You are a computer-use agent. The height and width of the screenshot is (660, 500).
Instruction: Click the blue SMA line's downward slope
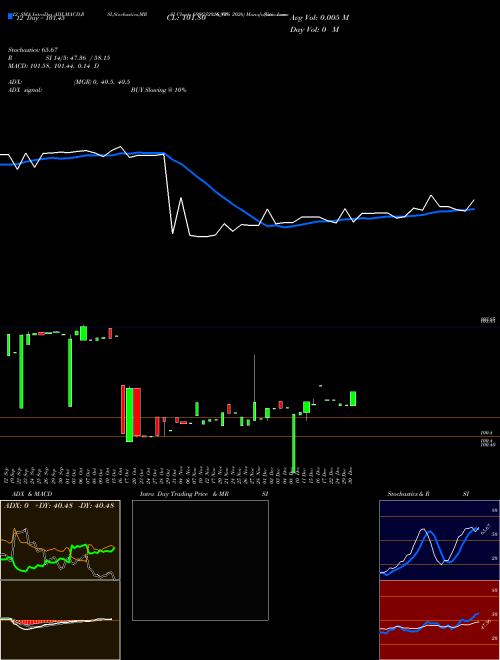point(215,190)
